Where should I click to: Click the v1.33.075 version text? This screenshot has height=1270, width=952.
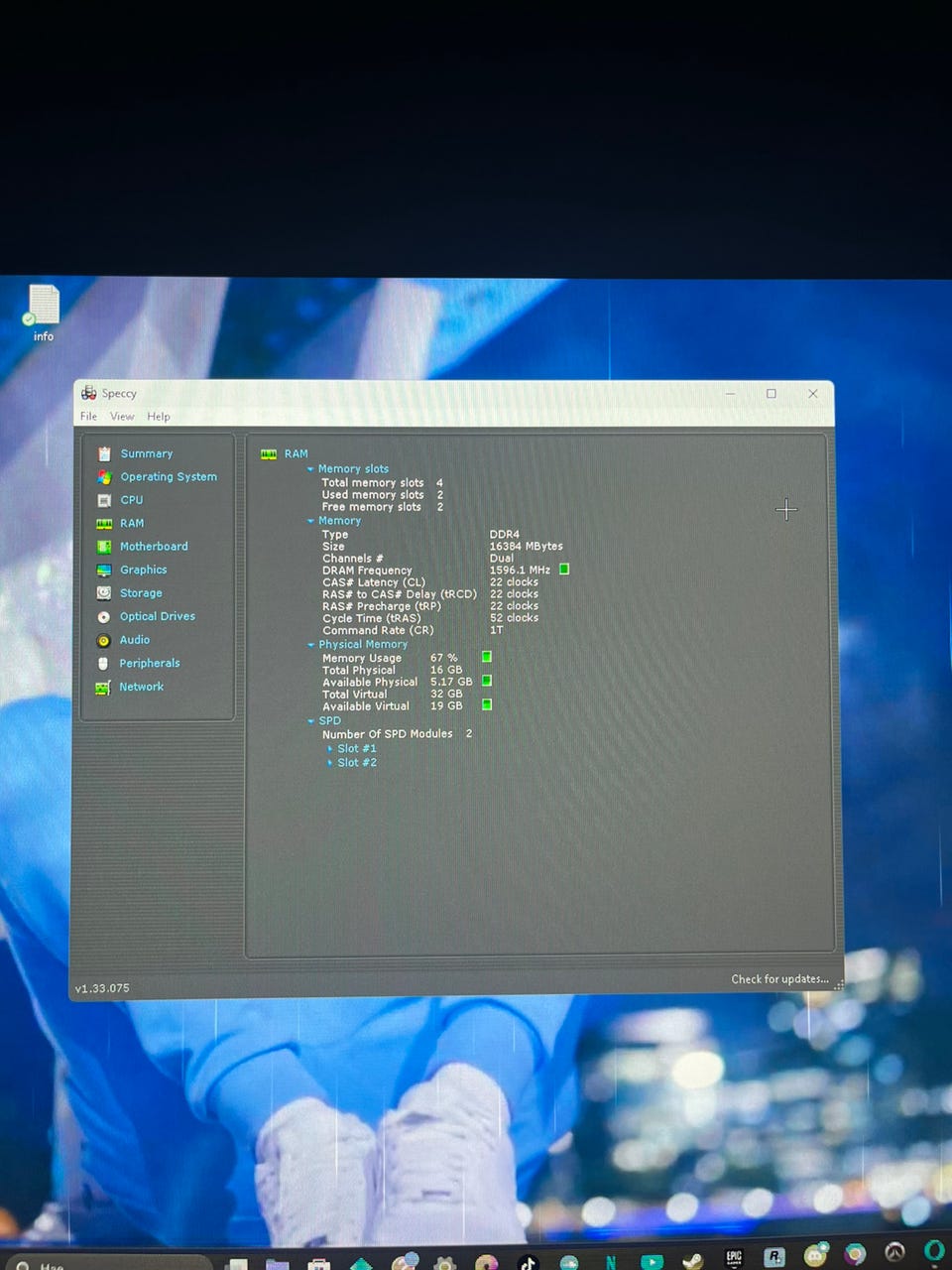[x=102, y=989]
